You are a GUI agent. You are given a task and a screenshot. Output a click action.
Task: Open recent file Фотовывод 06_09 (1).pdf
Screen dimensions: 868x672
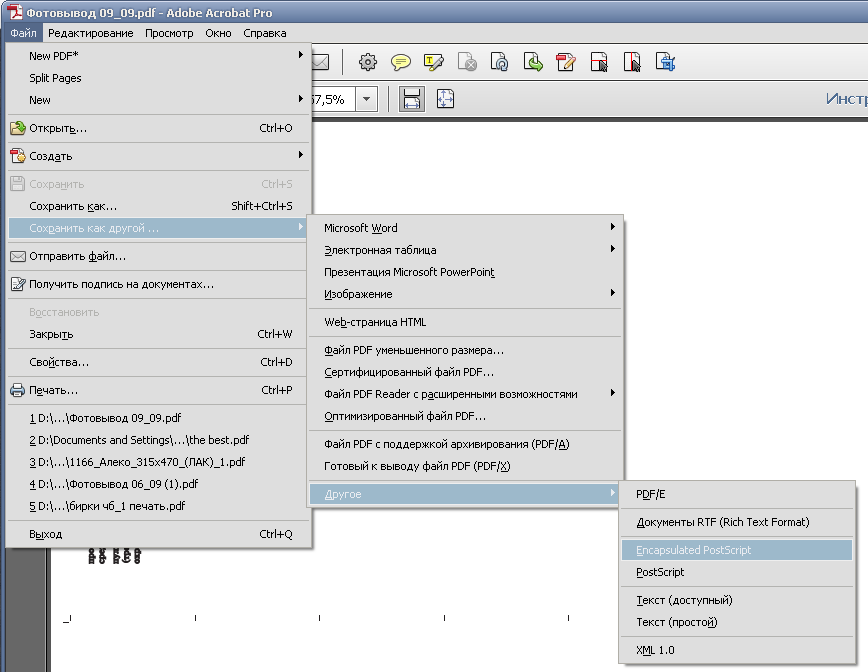point(158,484)
